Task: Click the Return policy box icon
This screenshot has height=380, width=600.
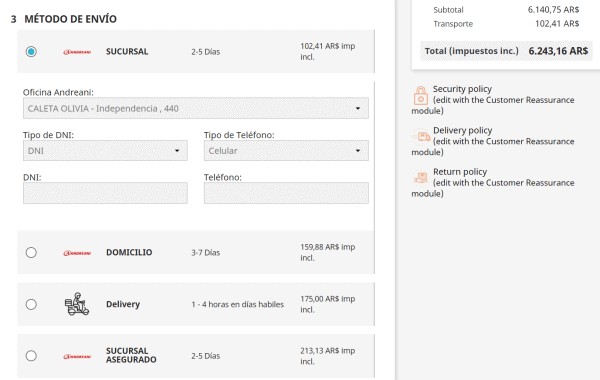Action: (x=421, y=178)
